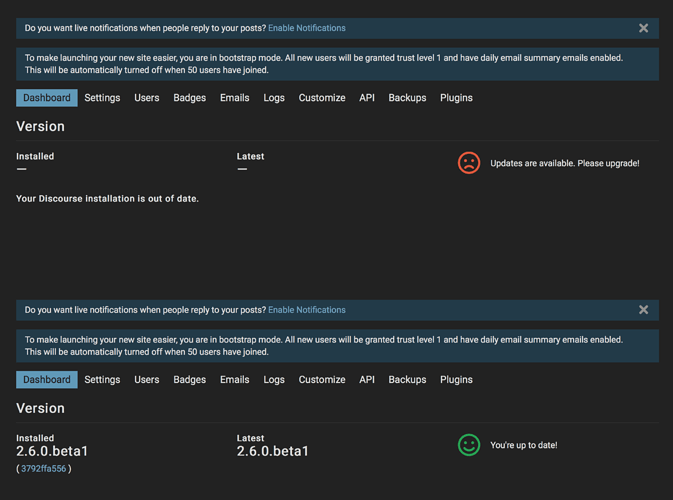Open Backups tab in lower panel
Image resolution: width=673 pixels, height=500 pixels.
[407, 380]
